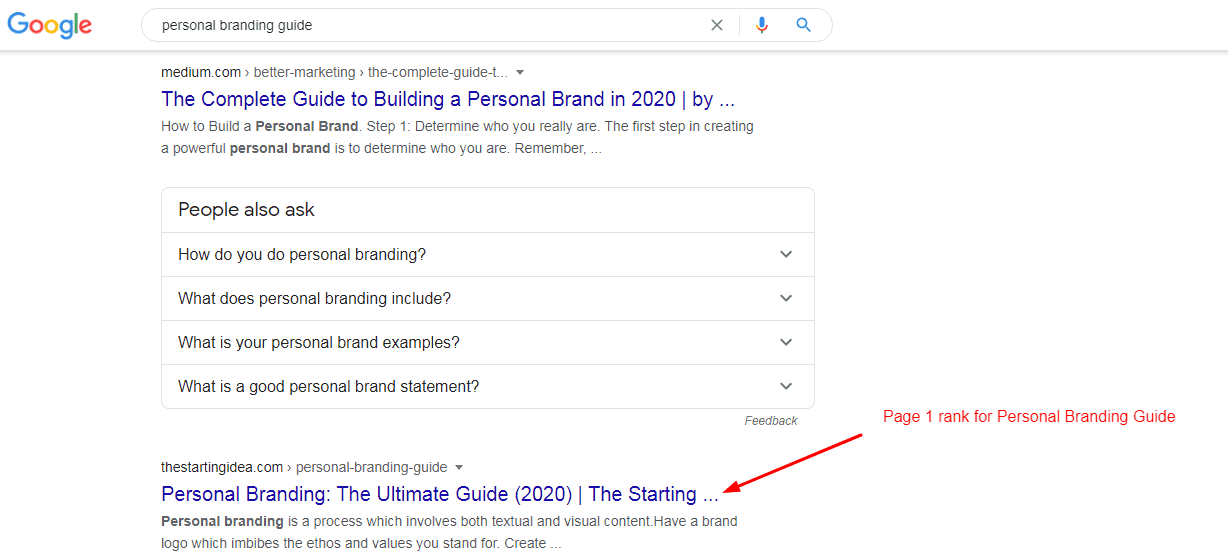The width and height of the screenshot is (1228, 552).
Task: Click chevron beside "What is a good personal brand statement?"
Action: tap(786, 387)
